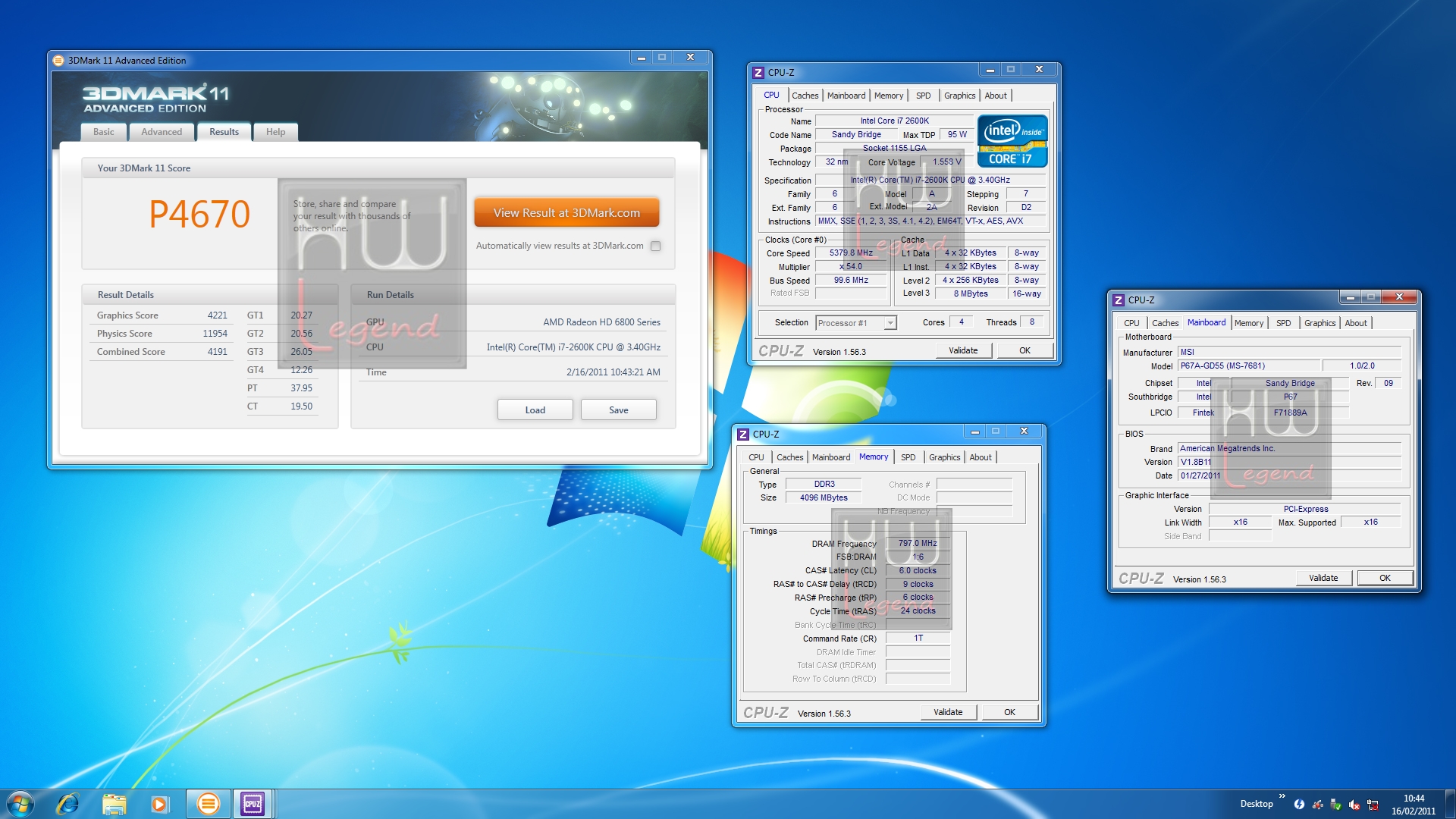The image size is (1456, 819).
Task: Open the Help tab in 3DMark
Action: (275, 132)
